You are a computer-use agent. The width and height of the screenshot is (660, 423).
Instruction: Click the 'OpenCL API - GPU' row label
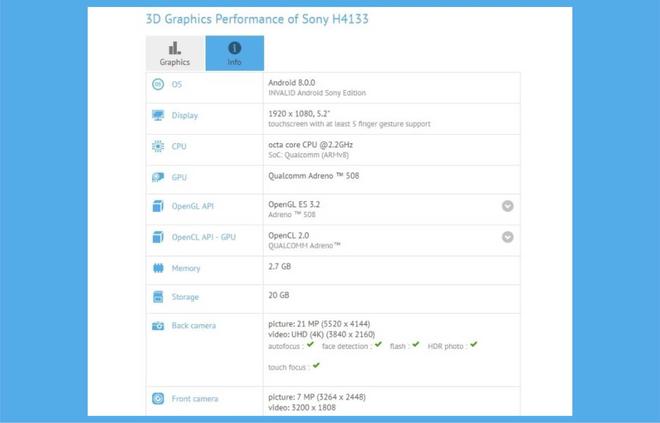pos(204,237)
